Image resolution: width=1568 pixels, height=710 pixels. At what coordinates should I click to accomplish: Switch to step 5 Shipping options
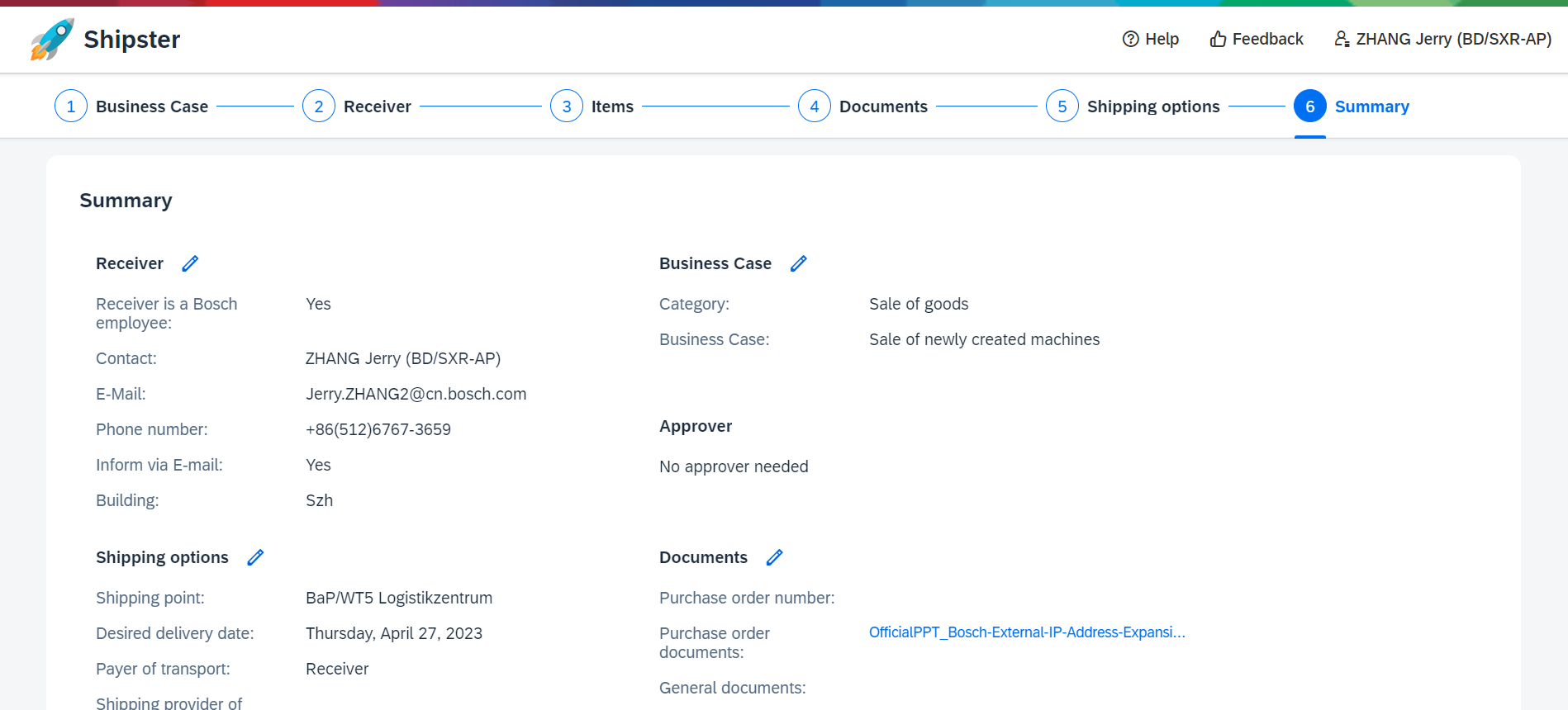(1152, 106)
